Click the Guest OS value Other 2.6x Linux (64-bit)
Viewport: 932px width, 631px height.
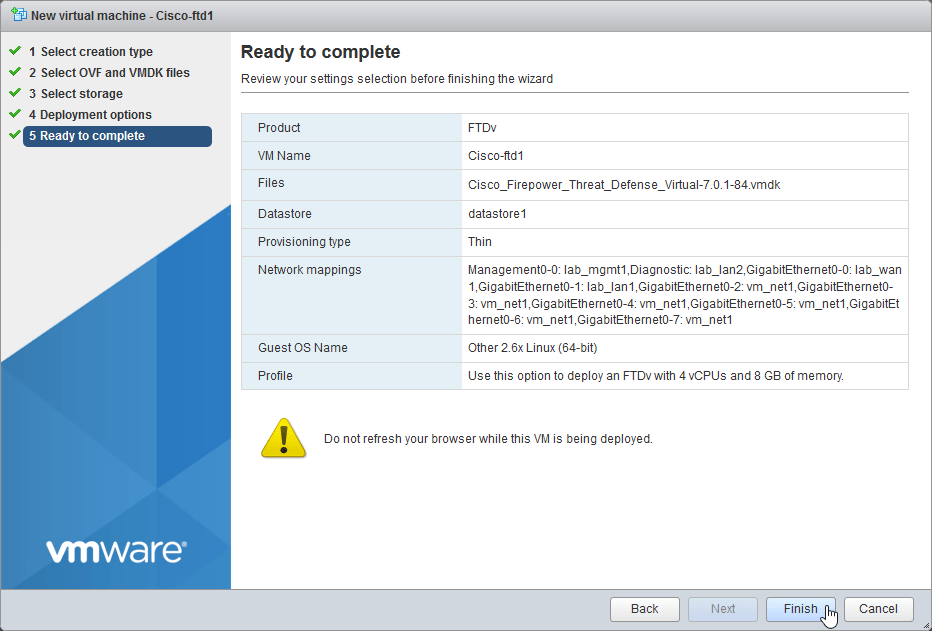point(533,348)
